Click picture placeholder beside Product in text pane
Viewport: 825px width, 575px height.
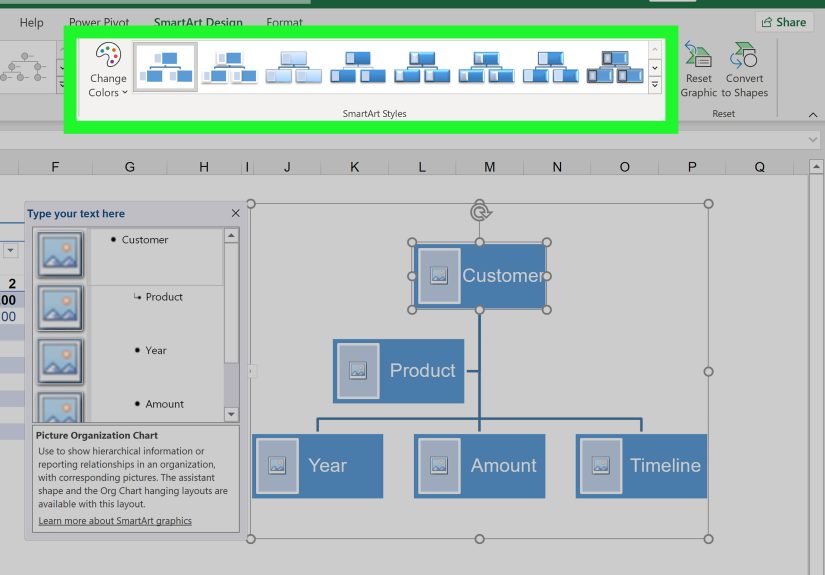click(x=60, y=308)
